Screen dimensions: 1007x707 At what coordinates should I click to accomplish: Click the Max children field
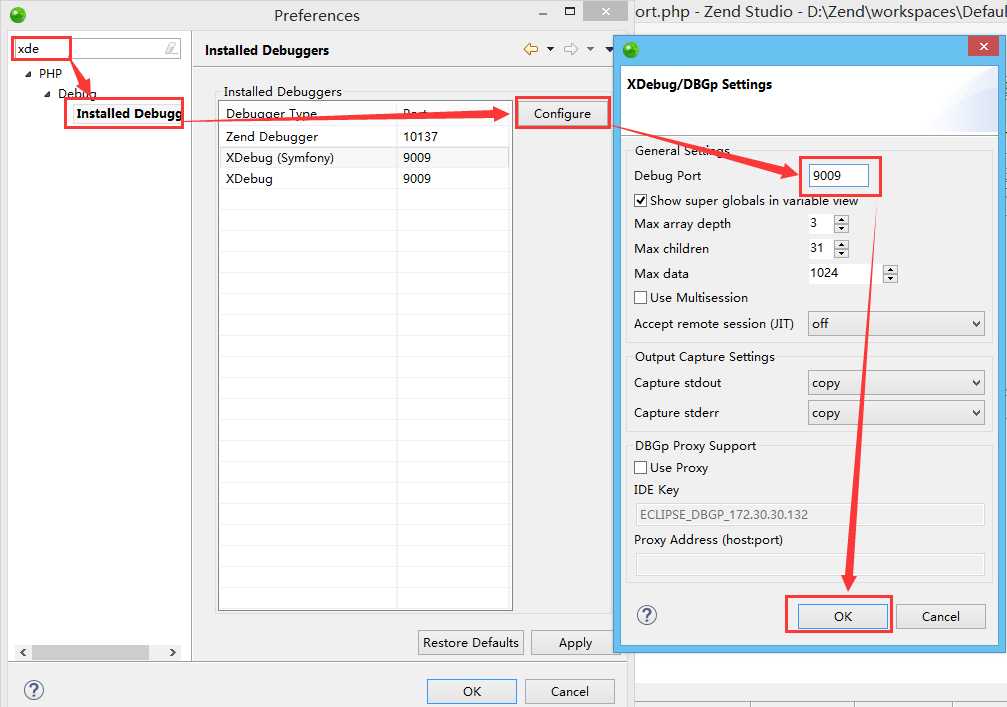click(821, 249)
